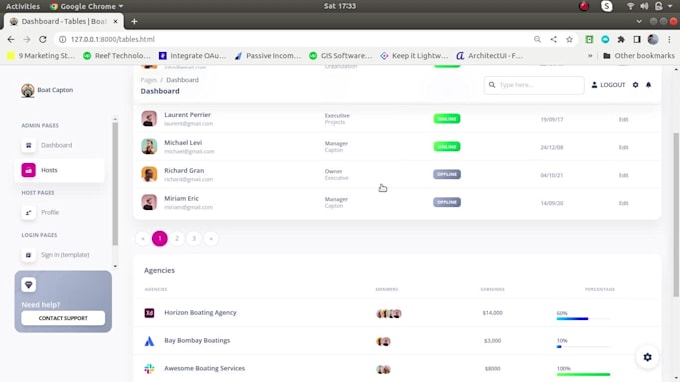The height and width of the screenshot is (382, 680).
Task: Click the Horizon Boating Agency logo icon
Action: coord(149,313)
